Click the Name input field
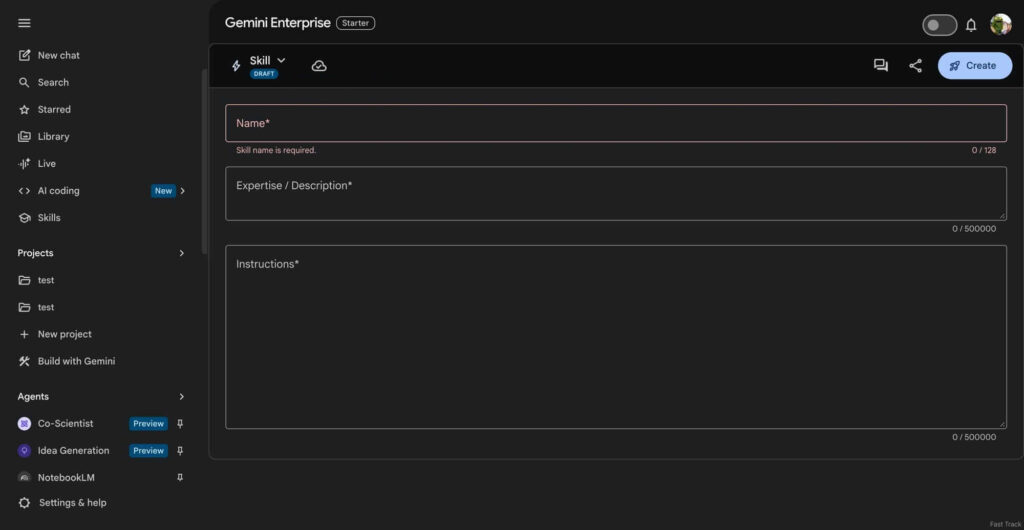This screenshot has height=530, width=1024. coord(615,123)
